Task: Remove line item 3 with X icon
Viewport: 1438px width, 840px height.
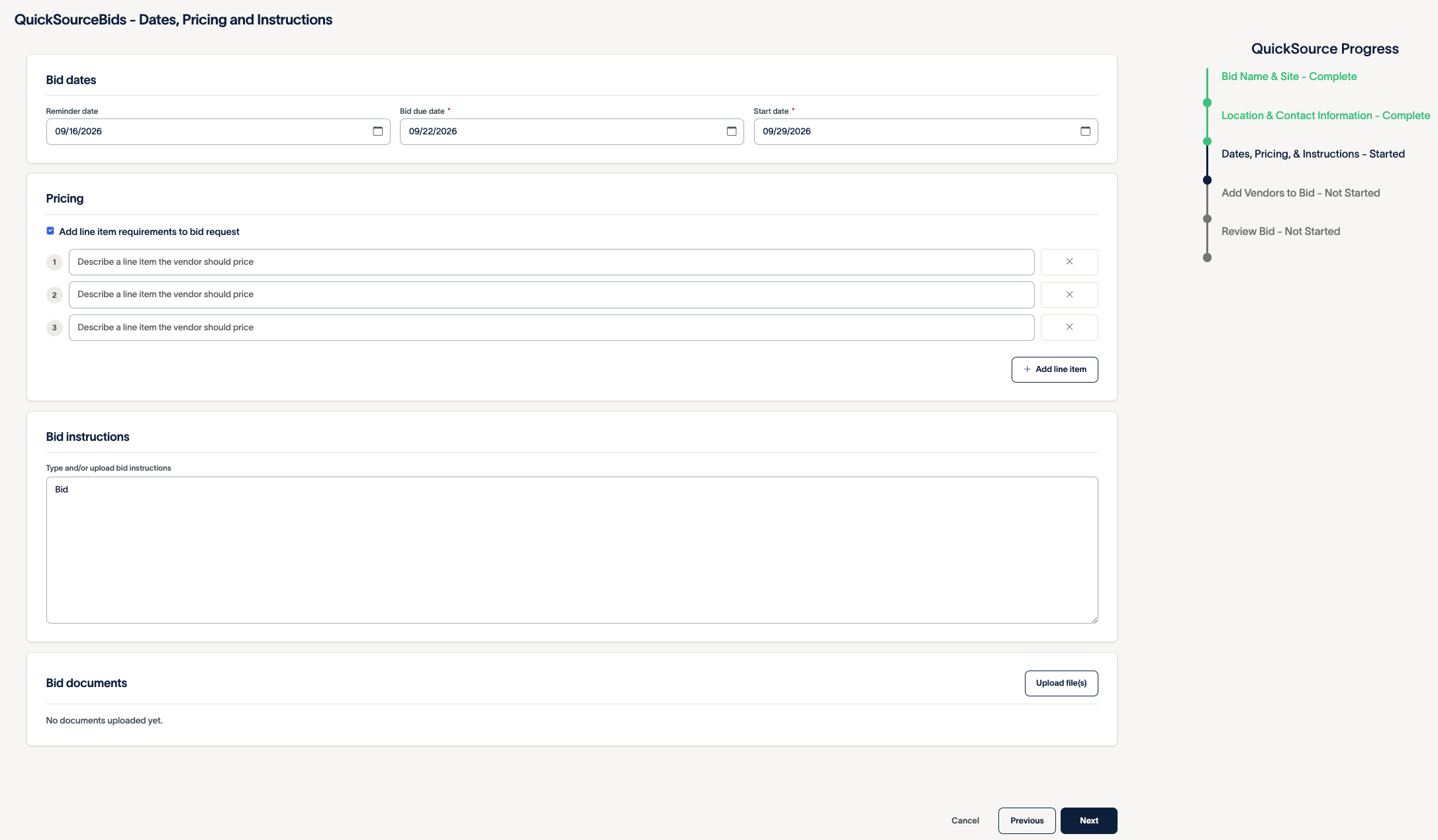Action: [1069, 328]
